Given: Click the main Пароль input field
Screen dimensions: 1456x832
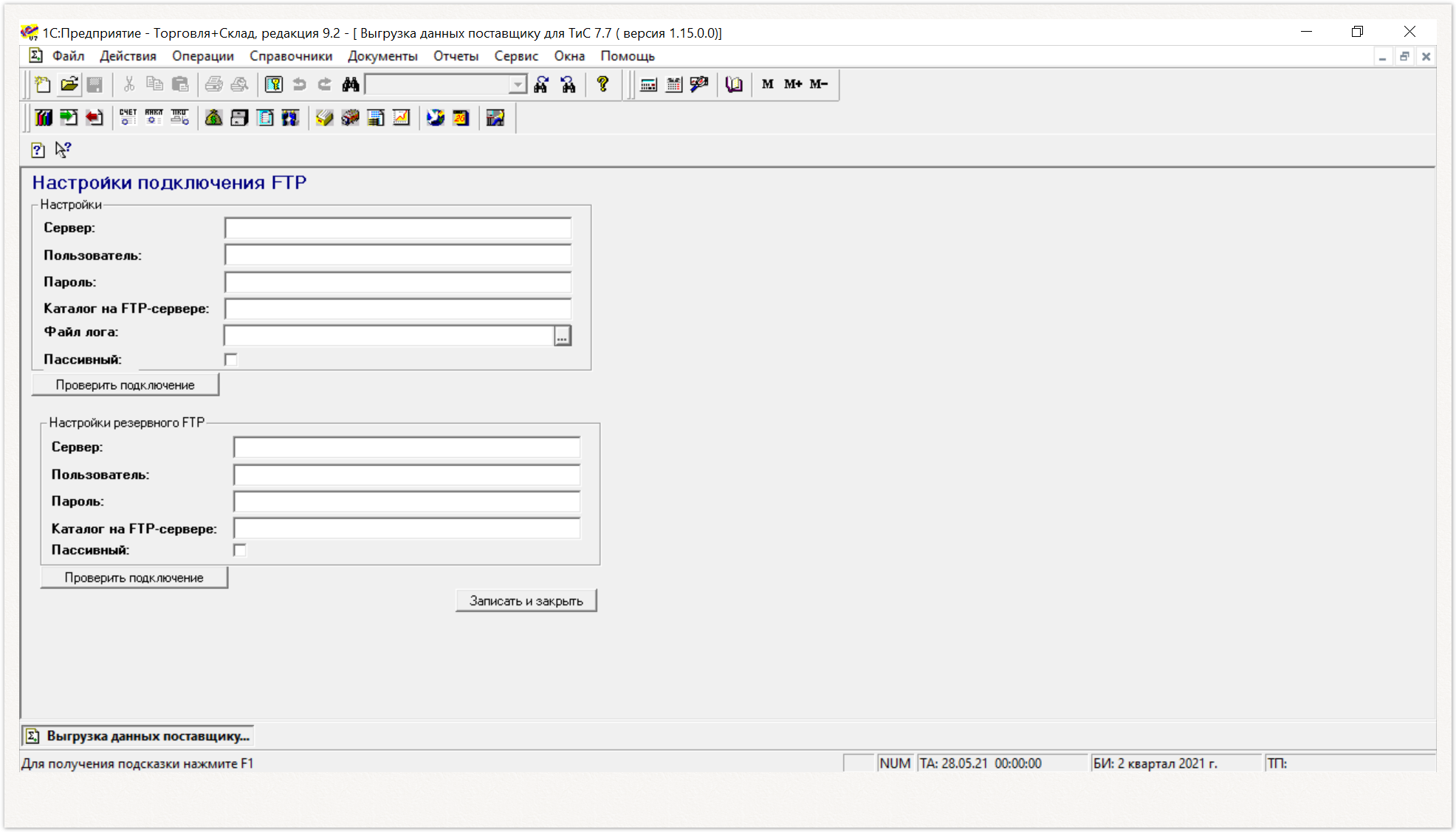Looking at the screenshot, I should (x=398, y=282).
